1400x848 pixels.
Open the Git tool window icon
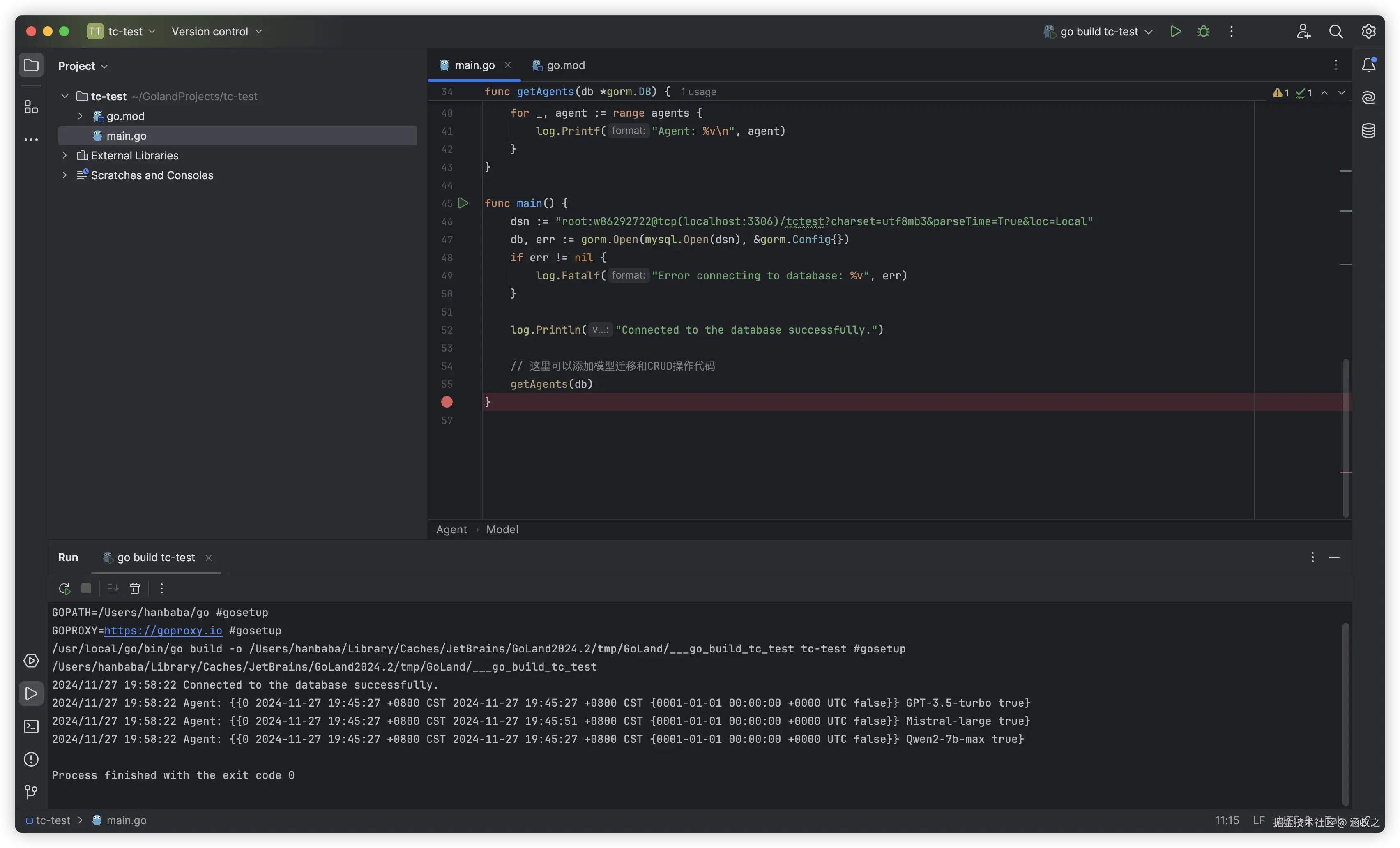coord(31,791)
